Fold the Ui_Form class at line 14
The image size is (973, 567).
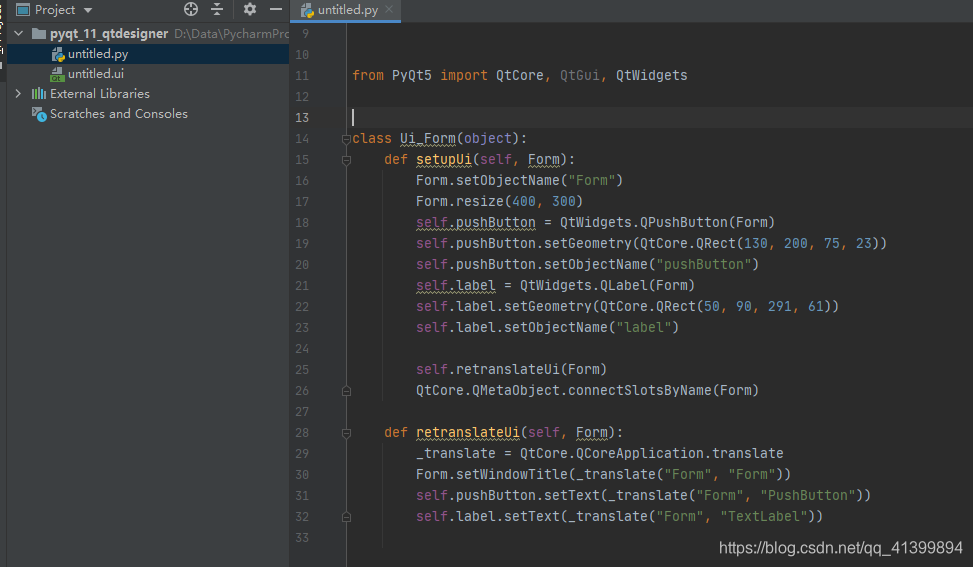click(346, 139)
